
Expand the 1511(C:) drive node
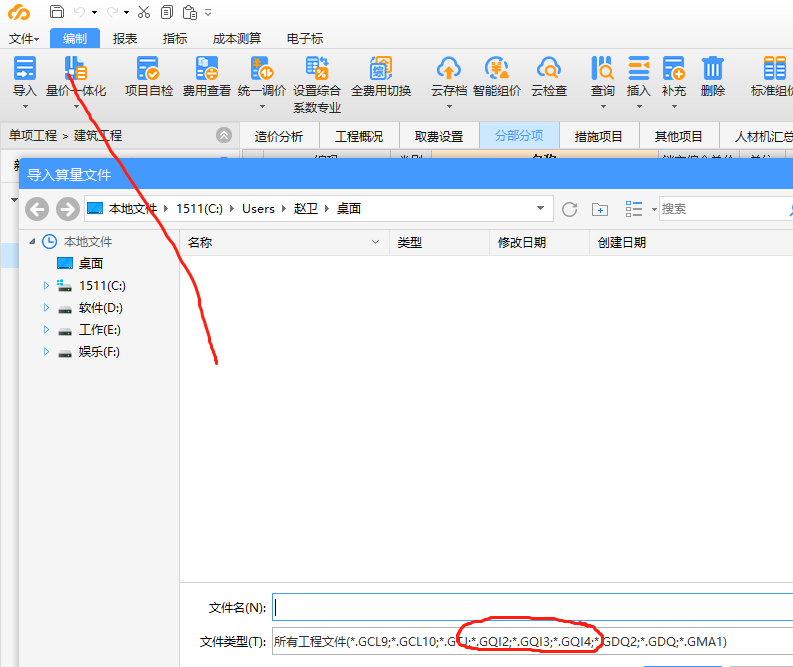[46, 286]
